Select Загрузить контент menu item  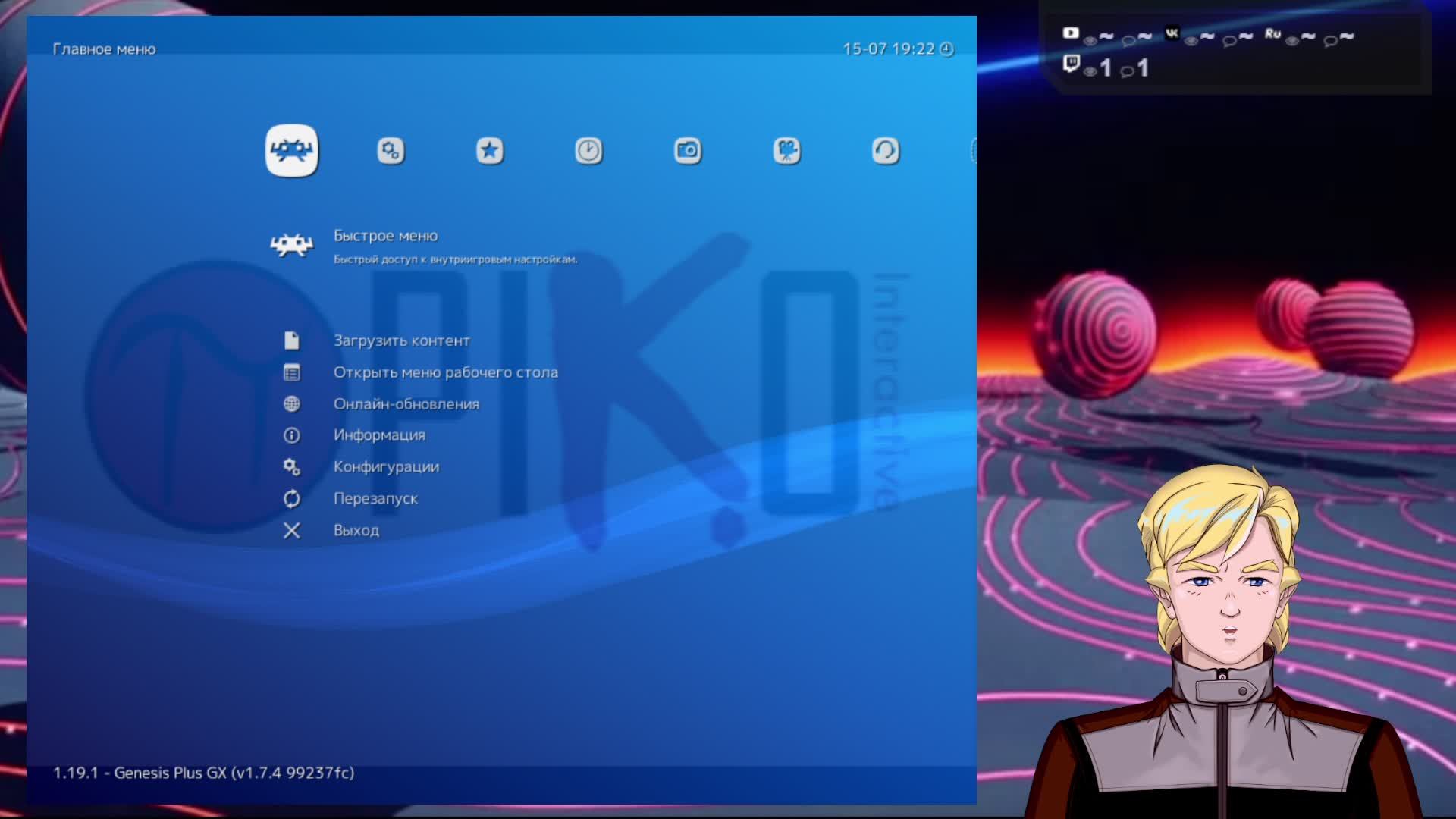pos(401,340)
